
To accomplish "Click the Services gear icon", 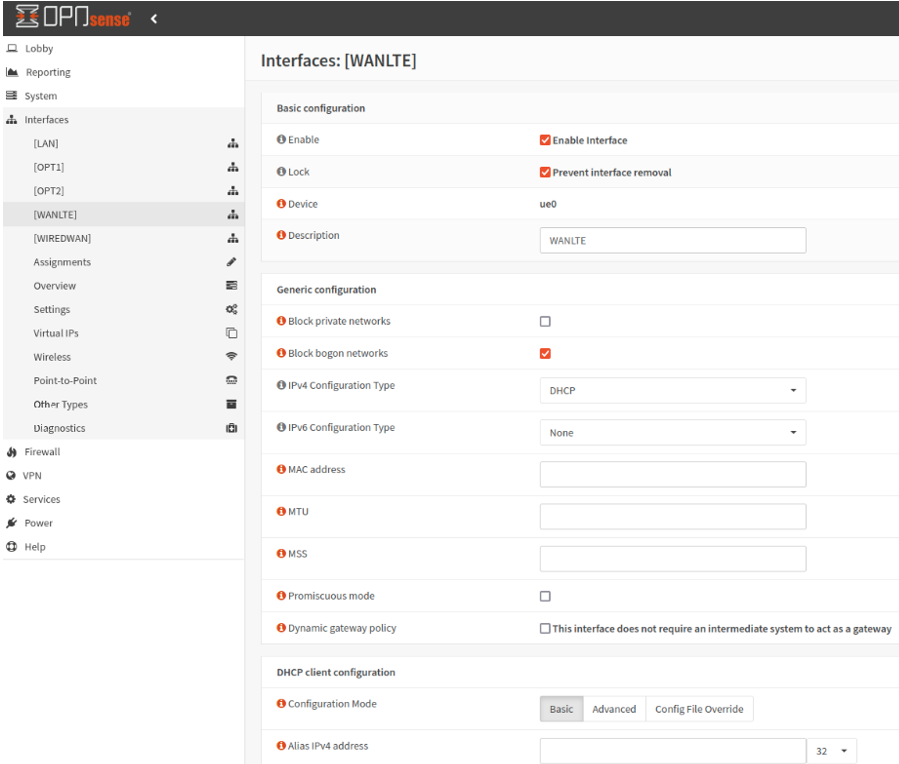I will click(x=11, y=499).
